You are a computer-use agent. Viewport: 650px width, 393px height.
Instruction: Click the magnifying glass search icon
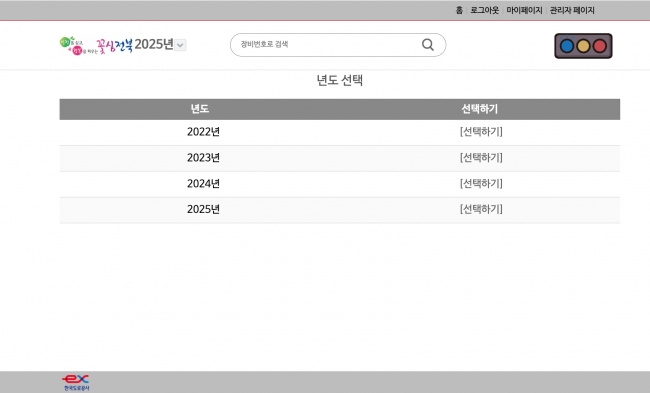click(428, 44)
